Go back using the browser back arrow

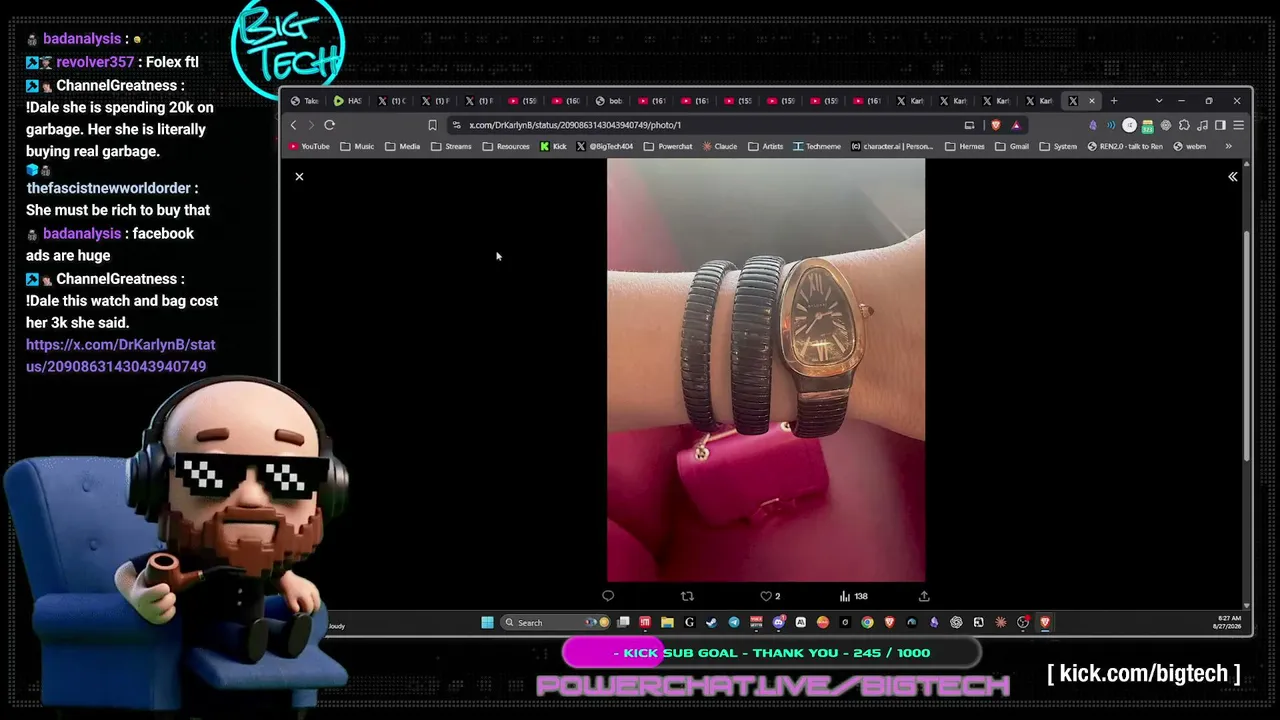click(293, 125)
